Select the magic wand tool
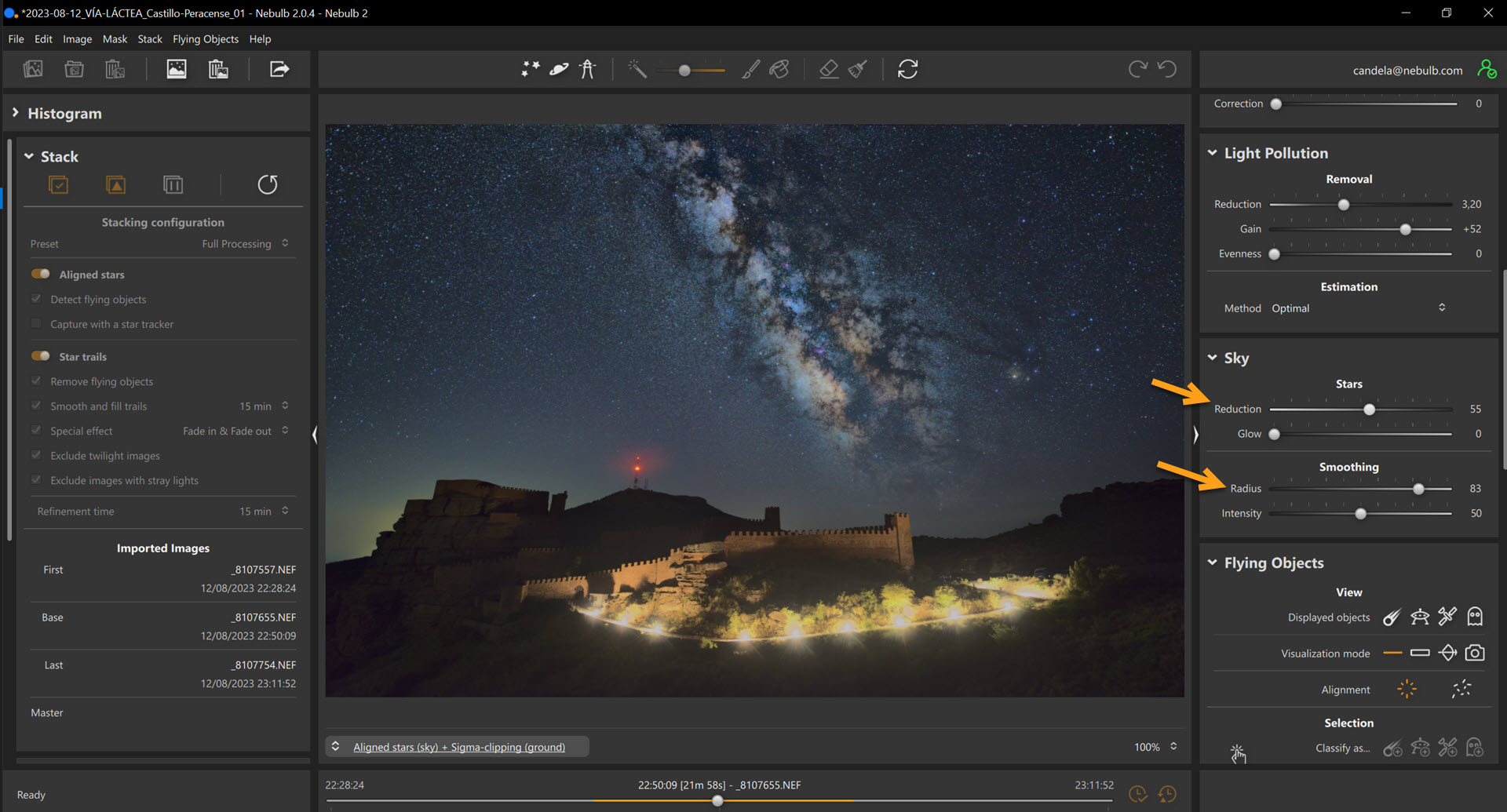The height and width of the screenshot is (812, 1507). (637, 70)
